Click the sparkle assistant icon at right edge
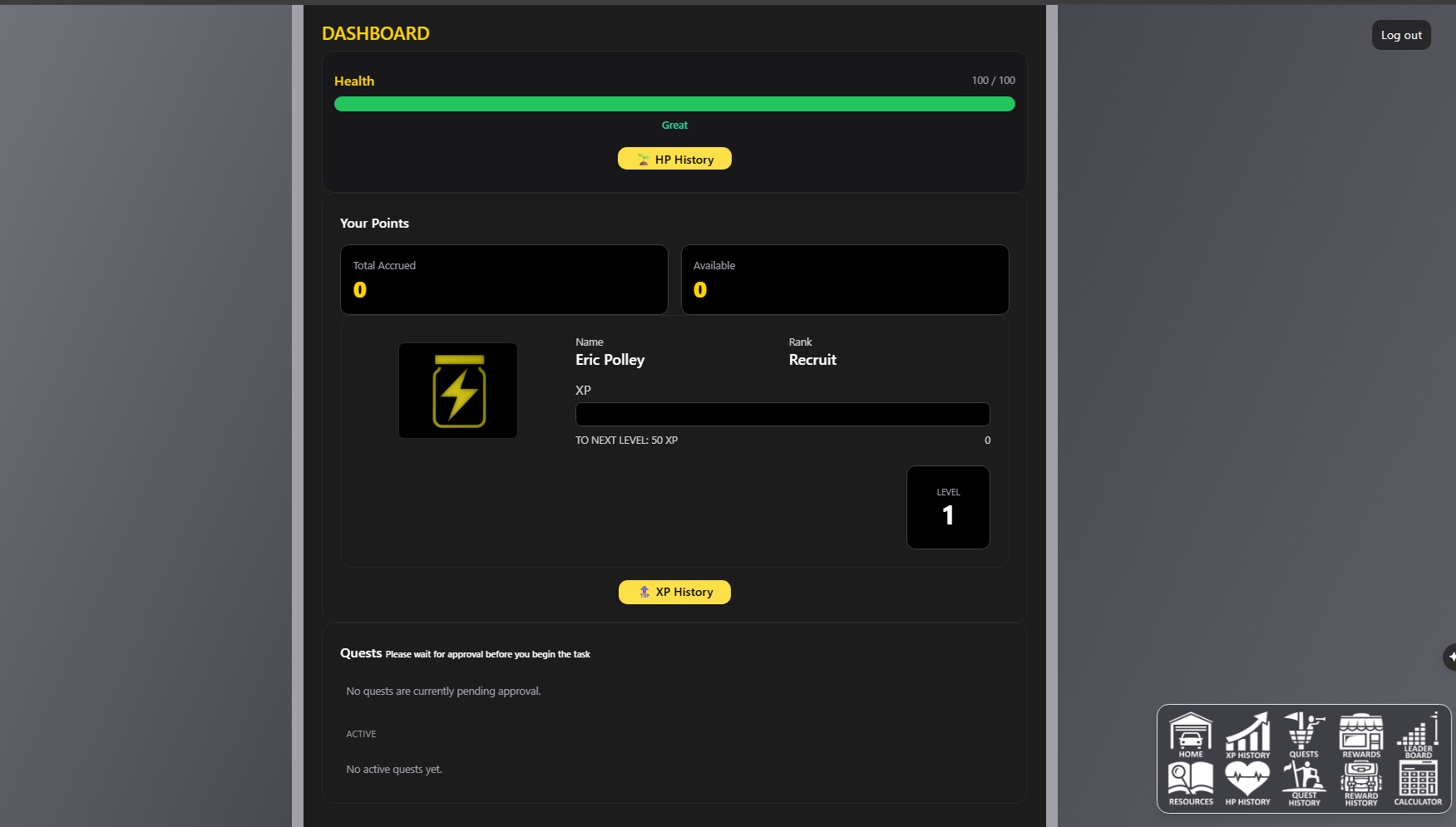Screen dimensions: 1456x827 [x=1450, y=657]
